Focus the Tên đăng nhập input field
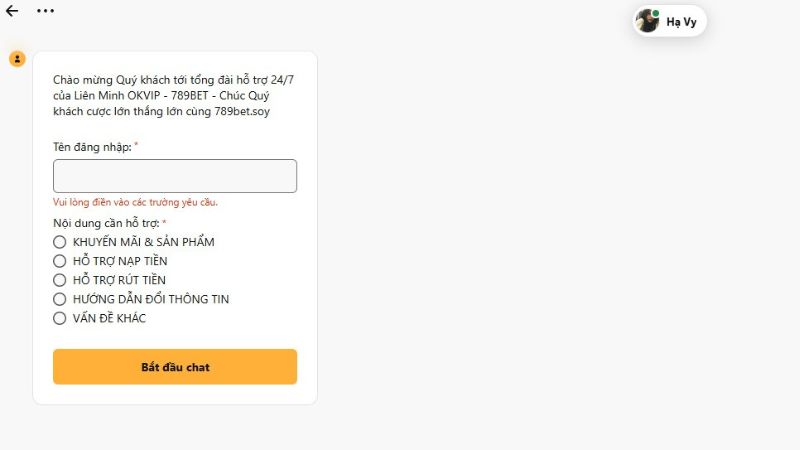800x450 pixels. 175,176
